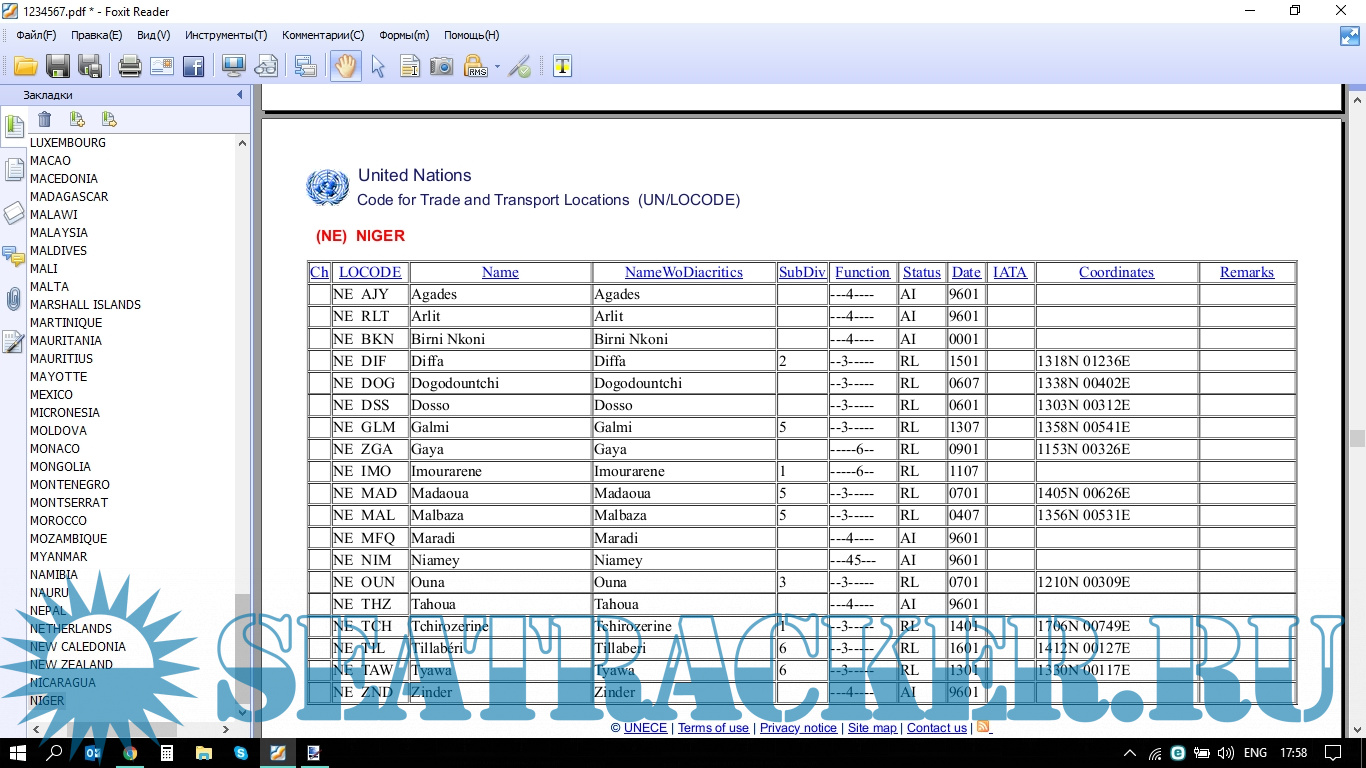This screenshot has width=1366, height=768.
Task: Open RMS lock dropdown arrow
Action: [497, 68]
